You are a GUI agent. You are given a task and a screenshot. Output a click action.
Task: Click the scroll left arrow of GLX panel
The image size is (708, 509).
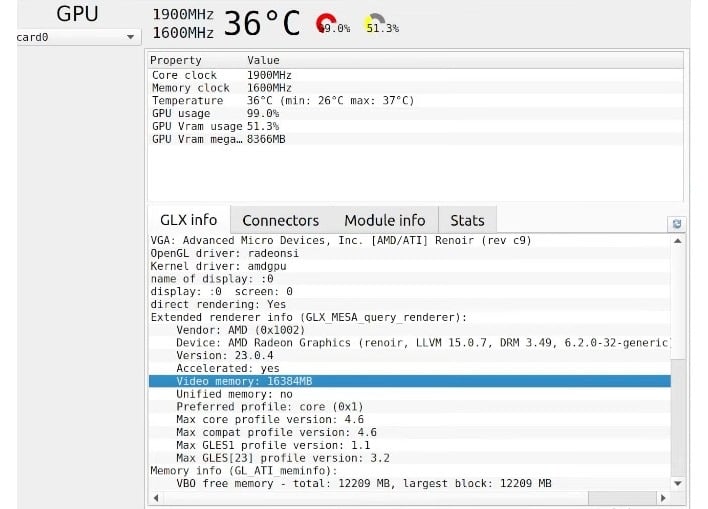(x=156, y=498)
